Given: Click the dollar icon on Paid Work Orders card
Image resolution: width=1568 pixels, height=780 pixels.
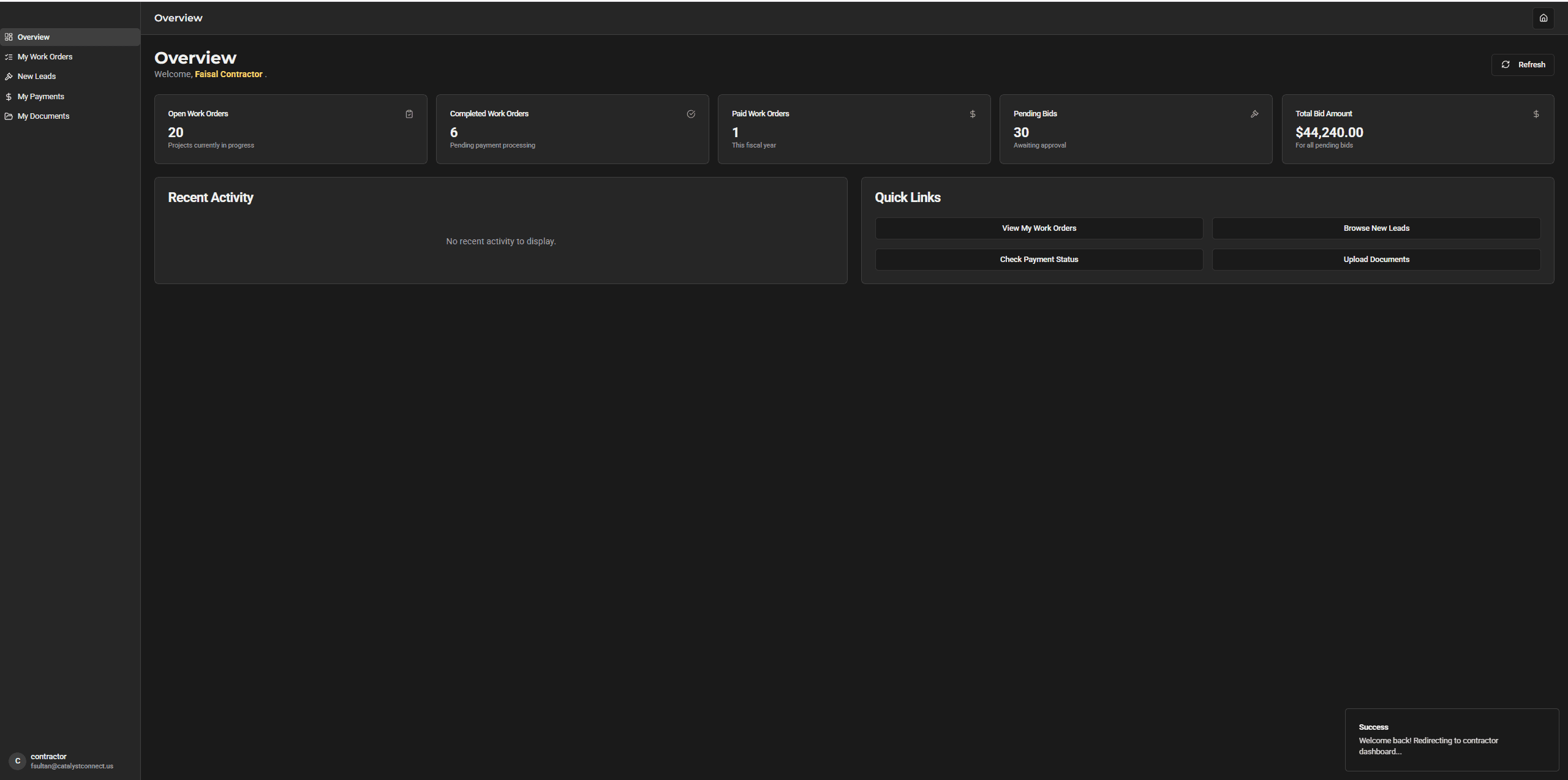Looking at the screenshot, I should click(973, 114).
